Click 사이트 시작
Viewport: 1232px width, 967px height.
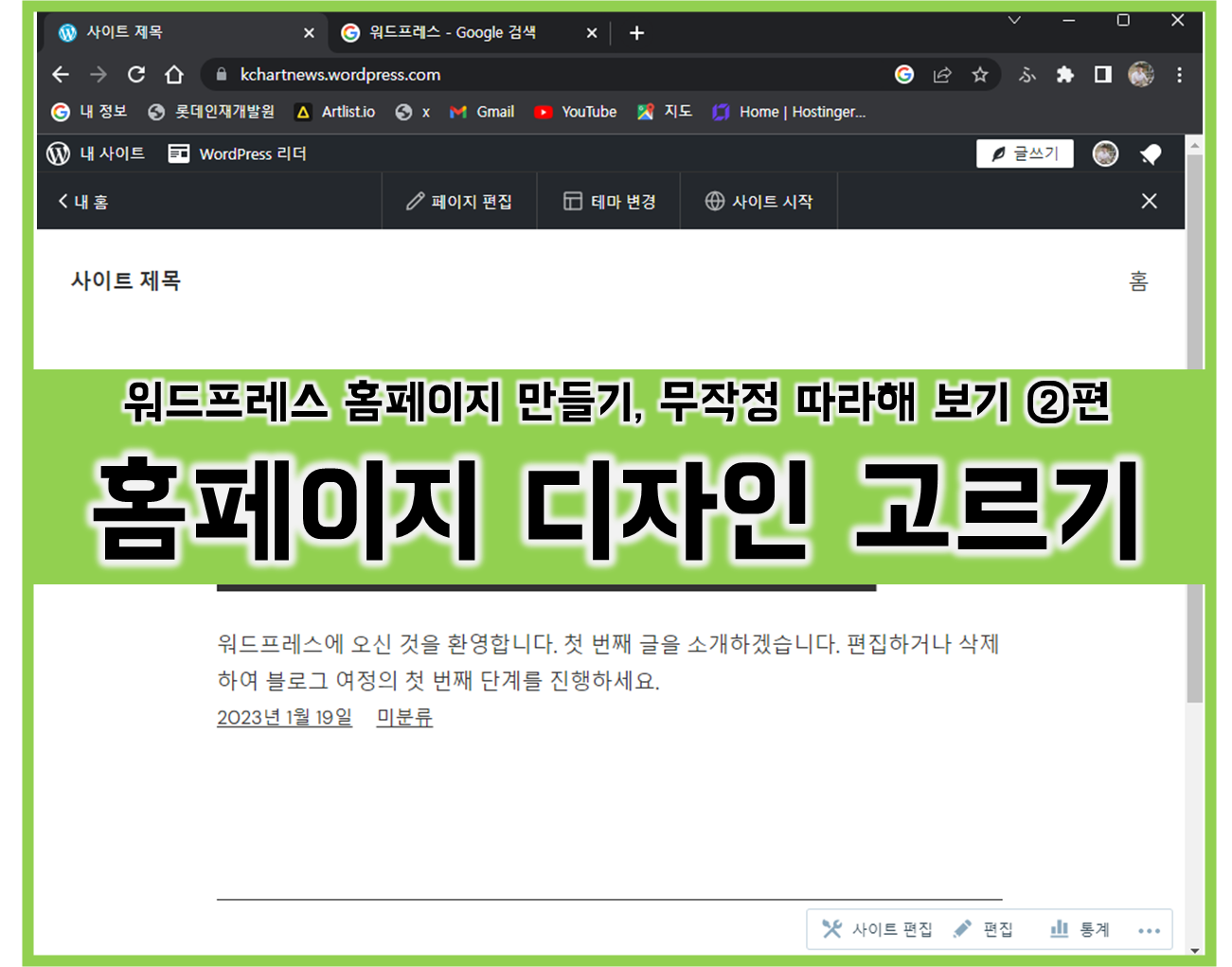click(x=759, y=201)
